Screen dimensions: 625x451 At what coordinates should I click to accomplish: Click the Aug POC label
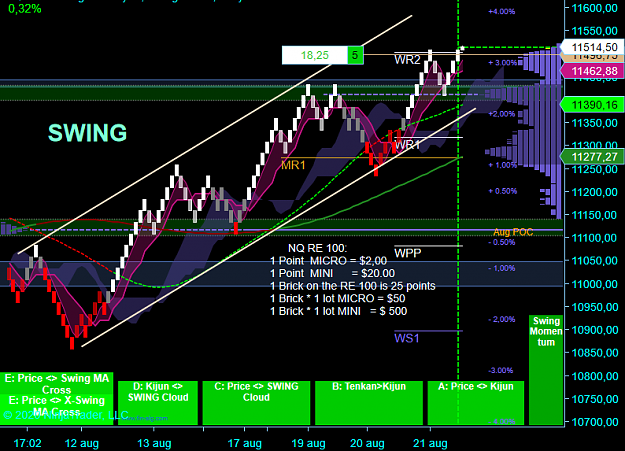tap(513, 232)
